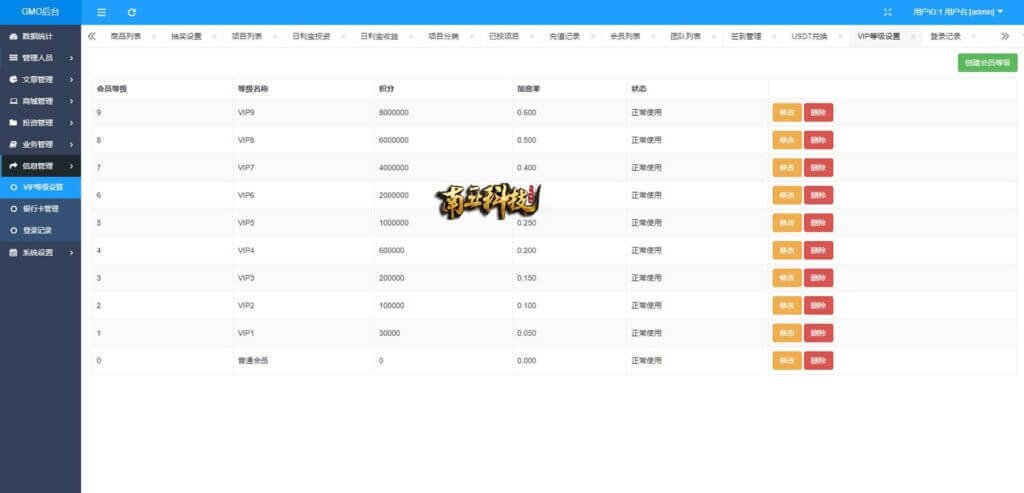This screenshot has width=1024, height=493.
Task: Click the red 删除 button for VIP1
Action: 818,333
